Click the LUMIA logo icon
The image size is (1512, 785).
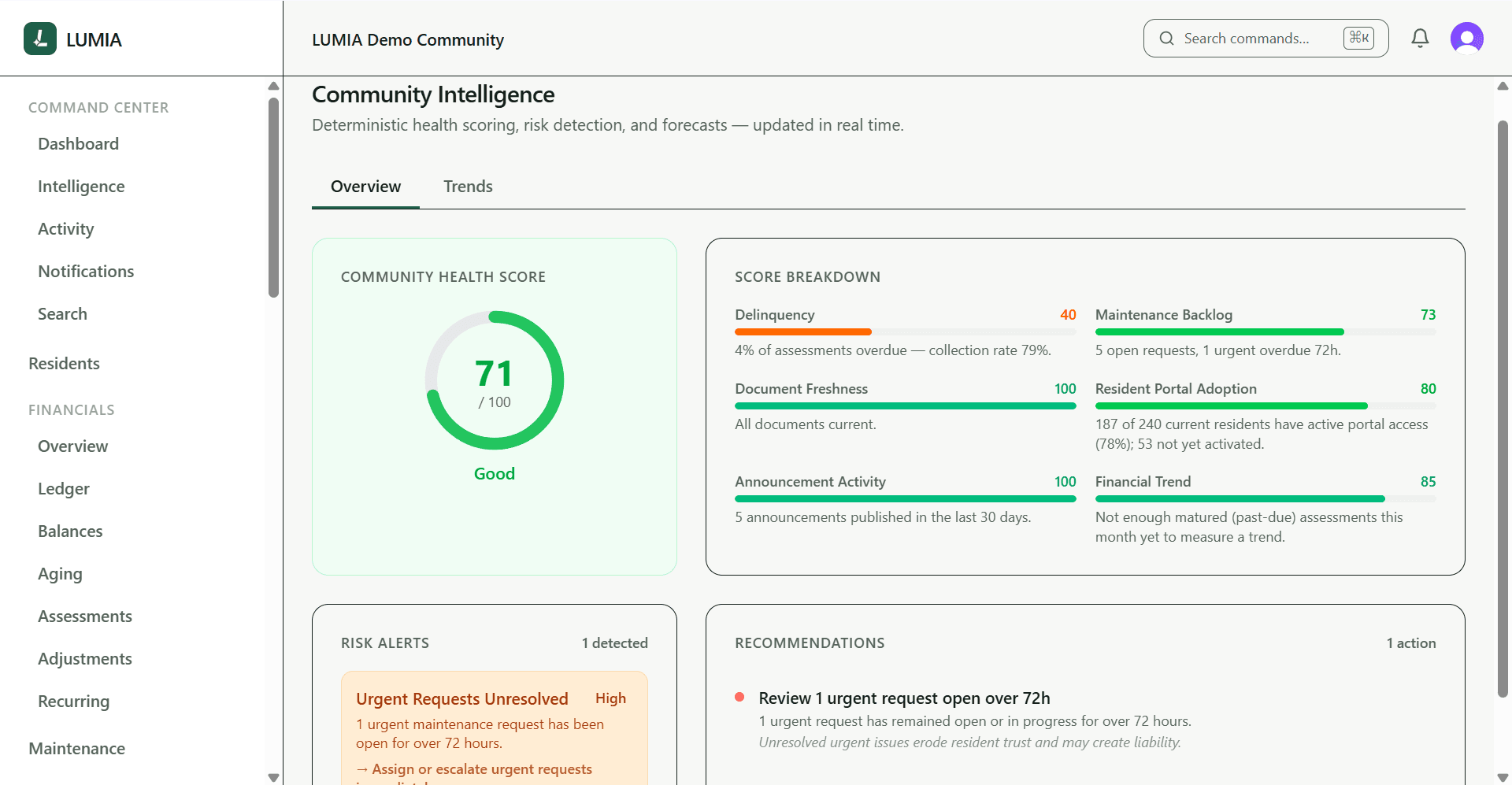40,39
